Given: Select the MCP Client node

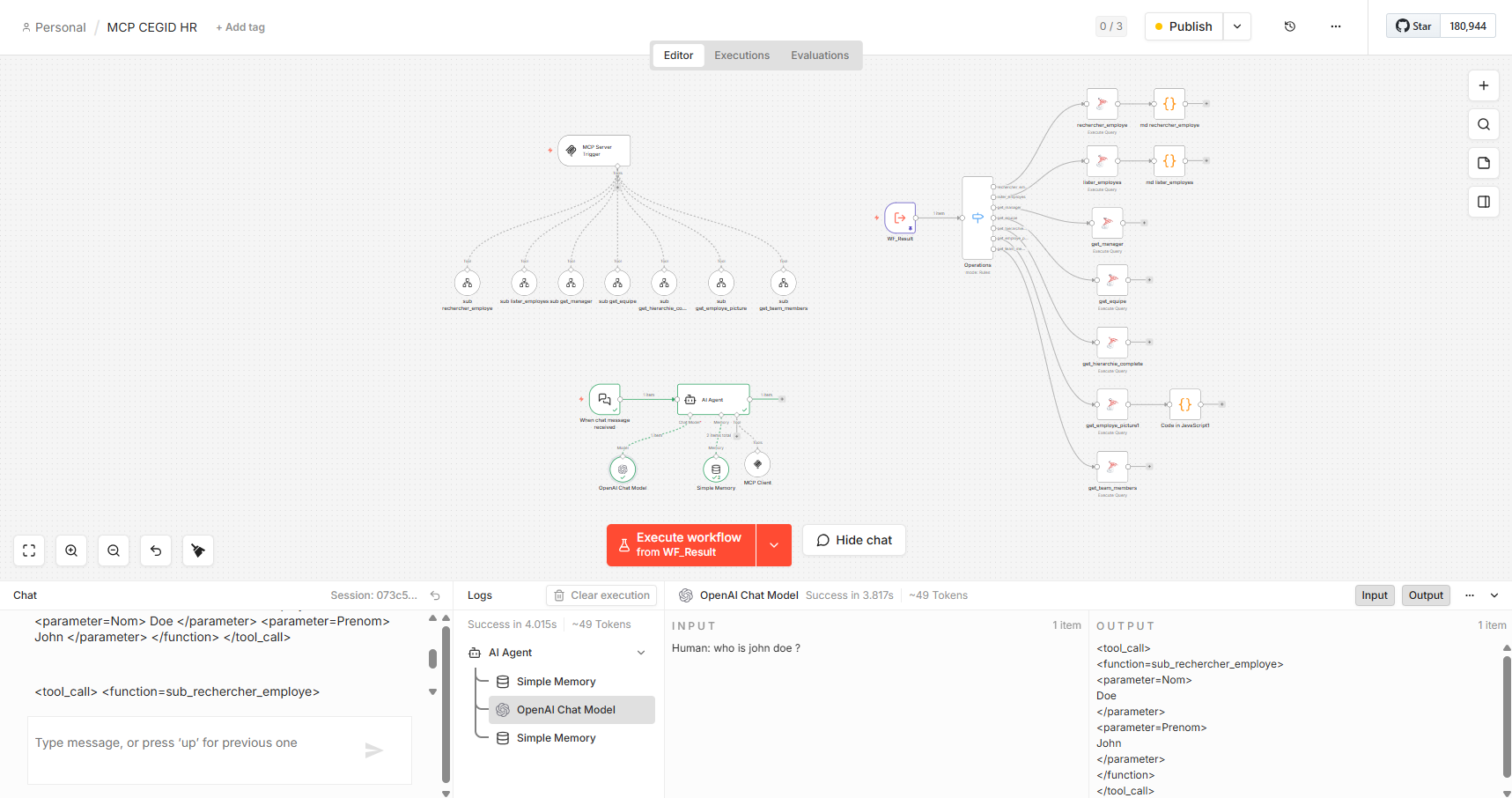Looking at the screenshot, I should (x=757, y=464).
